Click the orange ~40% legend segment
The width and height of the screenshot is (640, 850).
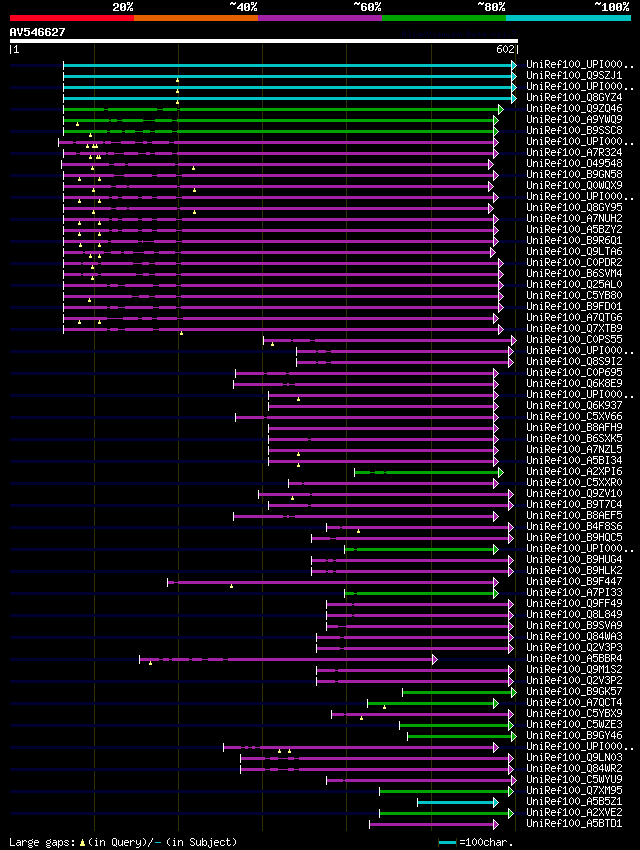pyautogui.click(x=196, y=18)
